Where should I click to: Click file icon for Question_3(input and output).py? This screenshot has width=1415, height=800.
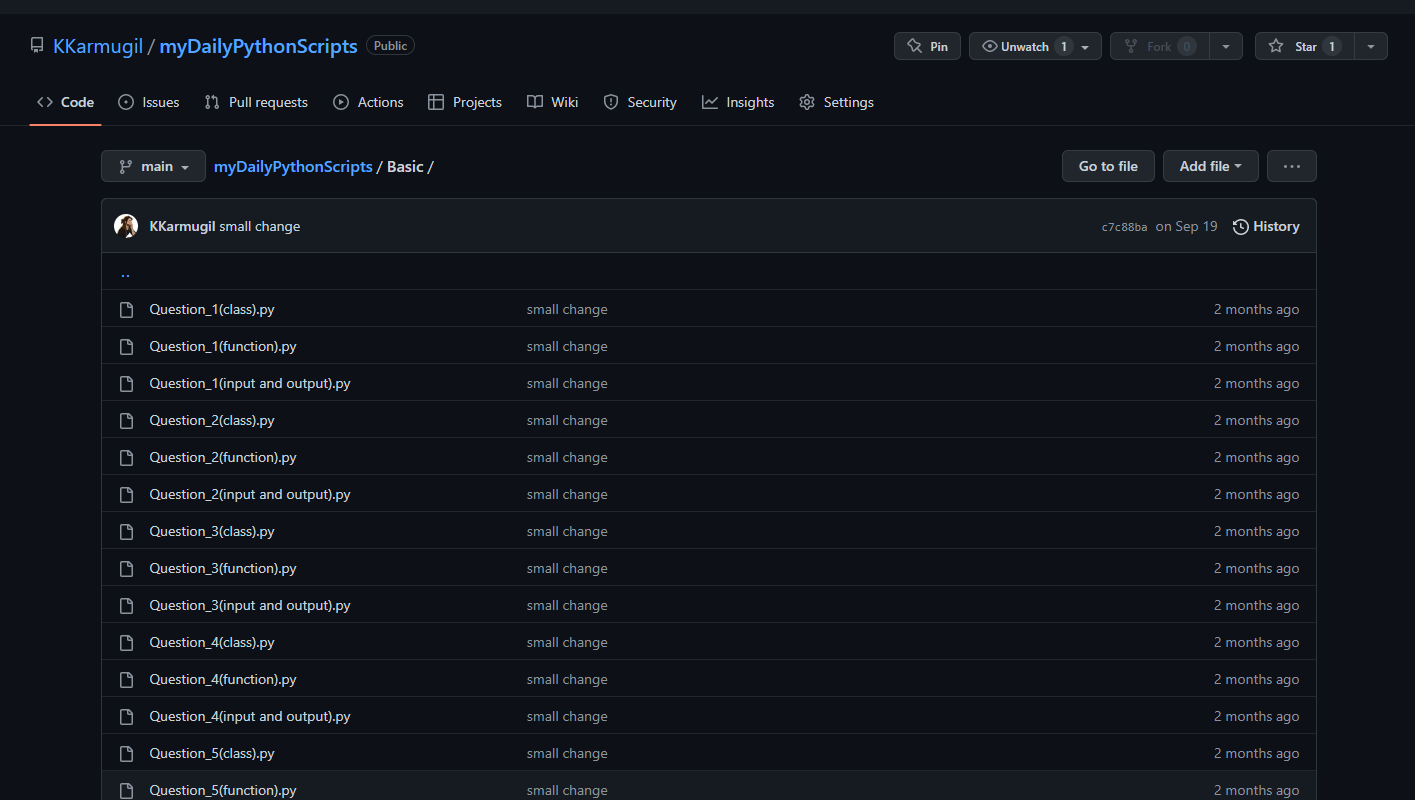(126, 605)
